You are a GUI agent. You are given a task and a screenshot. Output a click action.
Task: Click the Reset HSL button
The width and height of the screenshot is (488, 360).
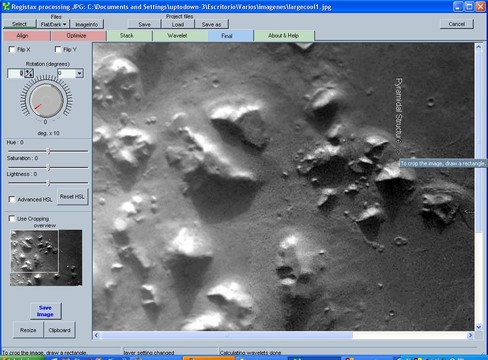tap(72, 197)
